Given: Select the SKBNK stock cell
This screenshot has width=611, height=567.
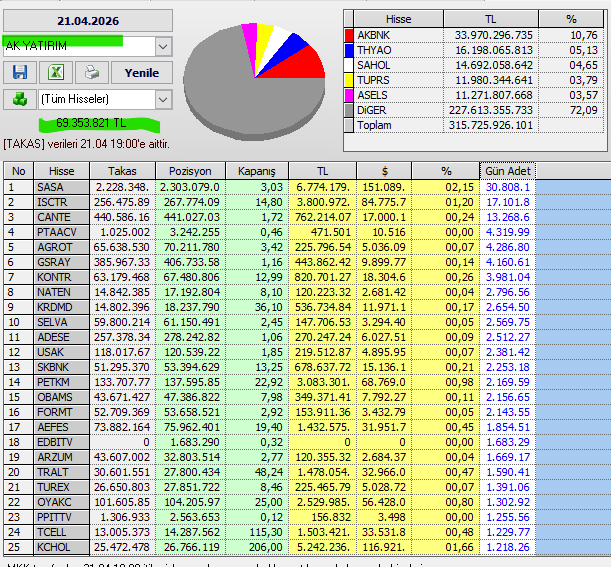Looking at the screenshot, I should pyautogui.click(x=62, y=367).
